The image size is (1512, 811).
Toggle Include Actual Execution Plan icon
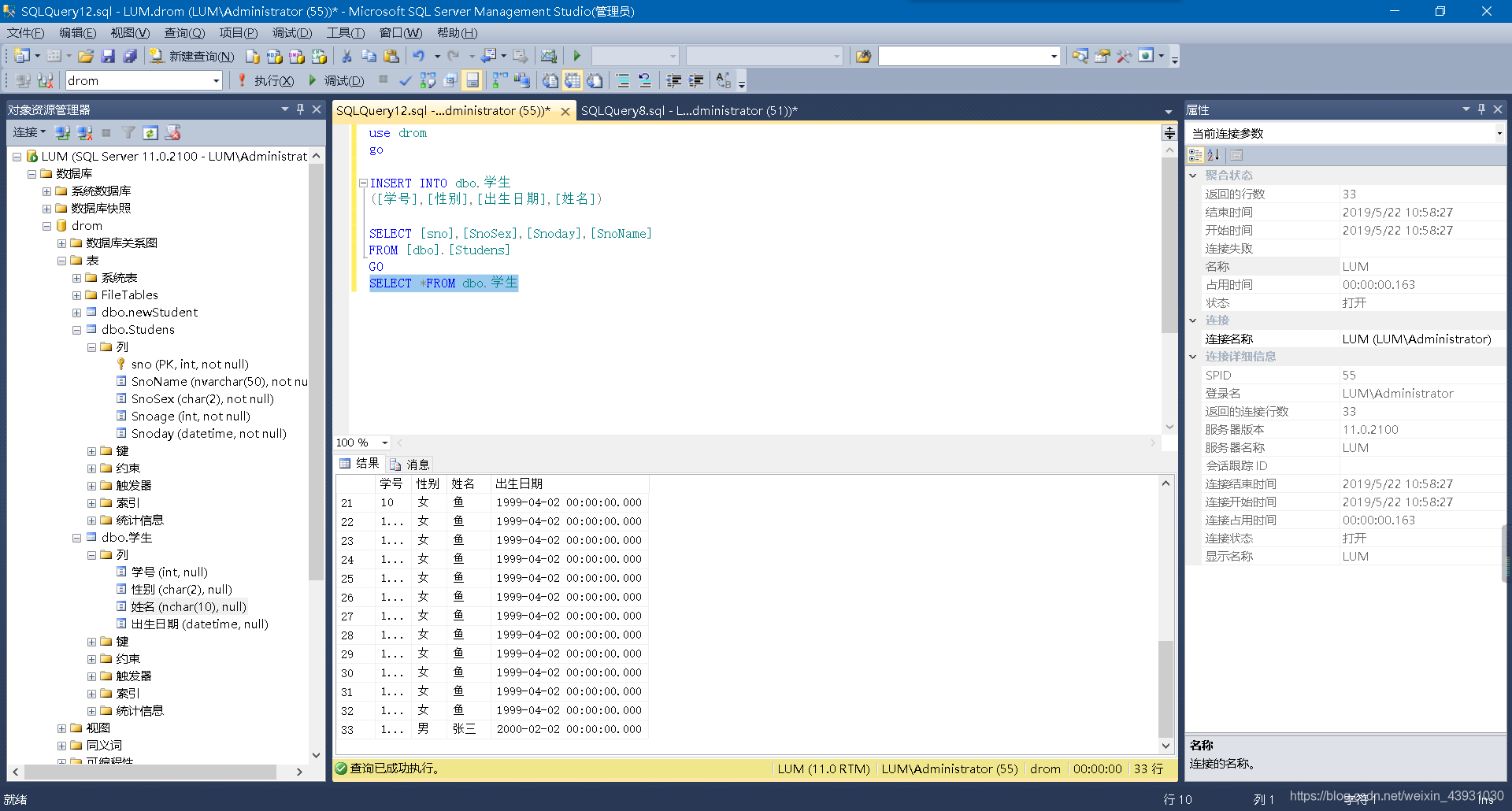coord(499,80)
